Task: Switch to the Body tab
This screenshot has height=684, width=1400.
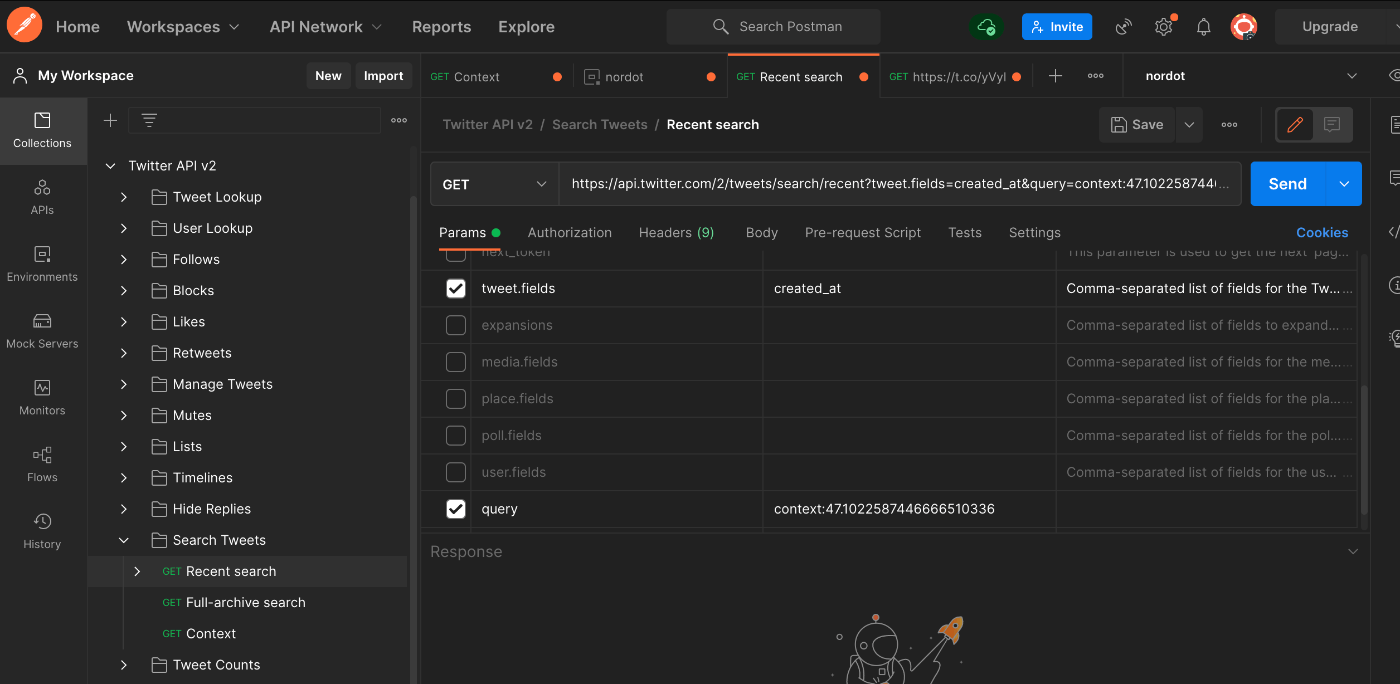Action: click(761, 232)
